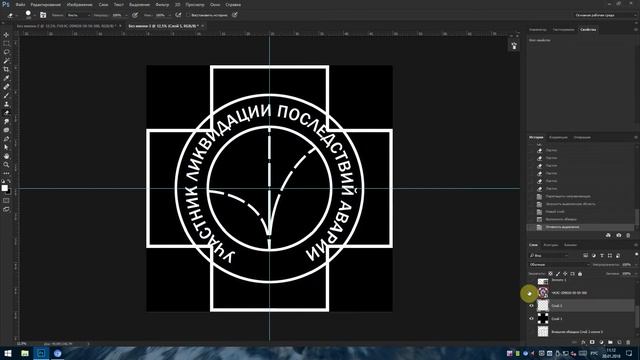The height and width of the screenshot is (360, 640).
Task: Open the eraser opacity slider dropdown
Action: [x=126, y=15]
